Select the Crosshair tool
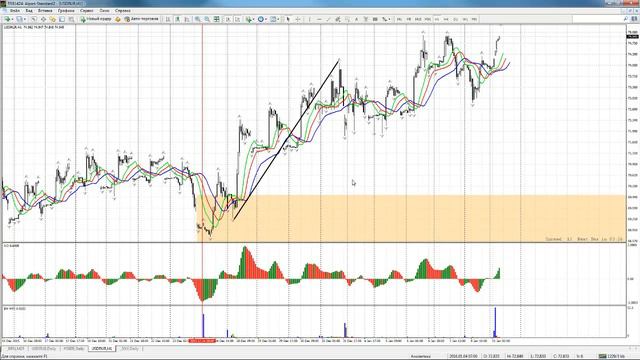Image resolution: width=640 pixels, height=360 pixels. click(x=298, y=19)
